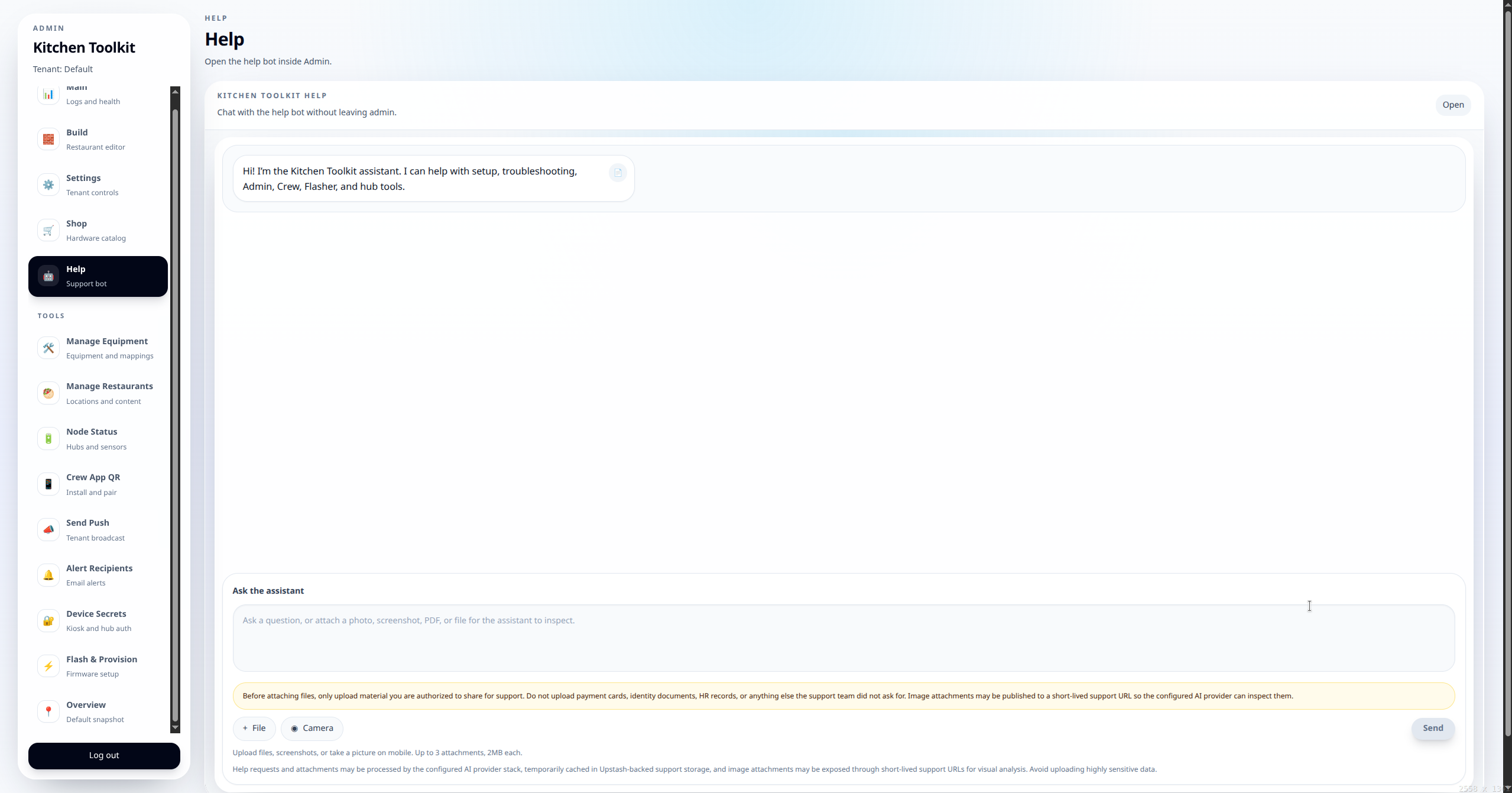Open the Build restaurant editor page
The image size is (1512, 793).
pyautogui.click(x=98, y=140)
